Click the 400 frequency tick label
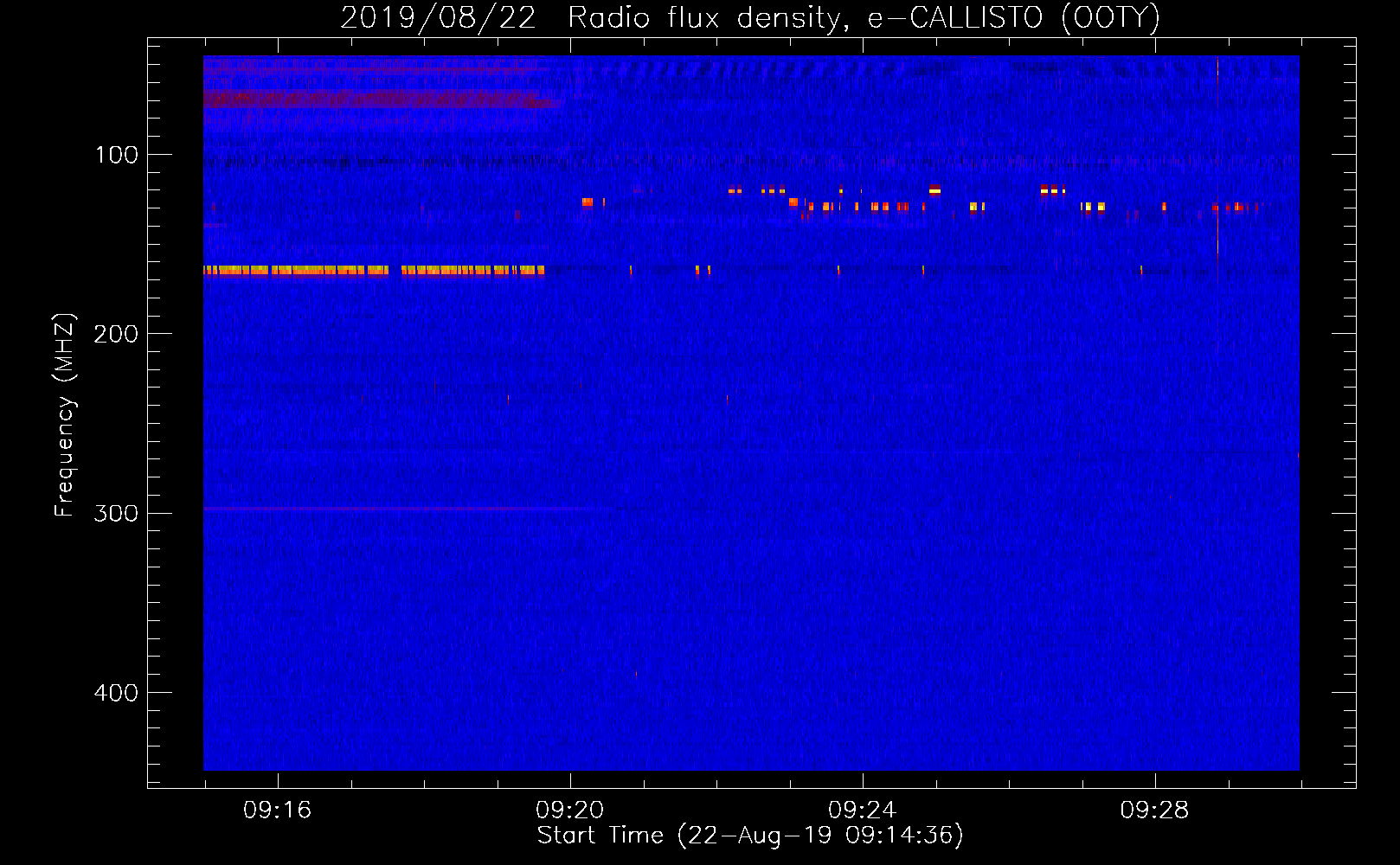 (x=115, y=693)
